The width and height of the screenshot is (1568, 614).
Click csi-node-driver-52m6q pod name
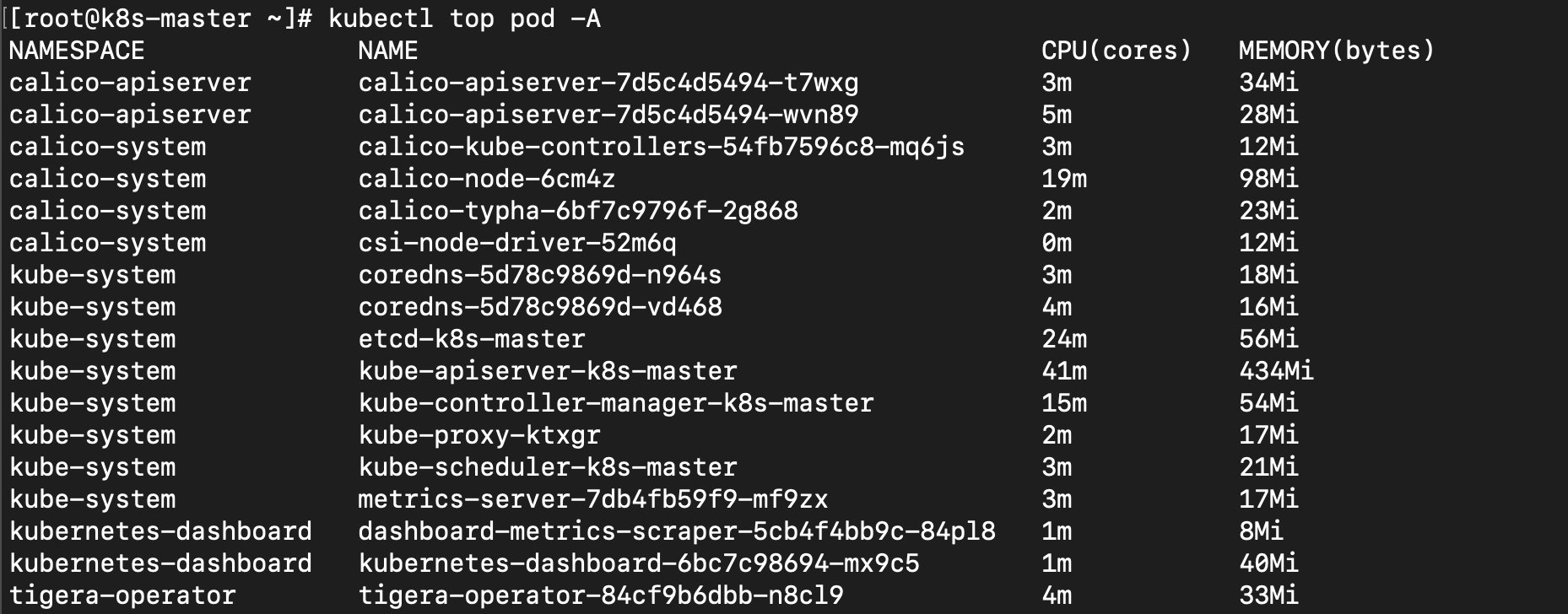517,243
